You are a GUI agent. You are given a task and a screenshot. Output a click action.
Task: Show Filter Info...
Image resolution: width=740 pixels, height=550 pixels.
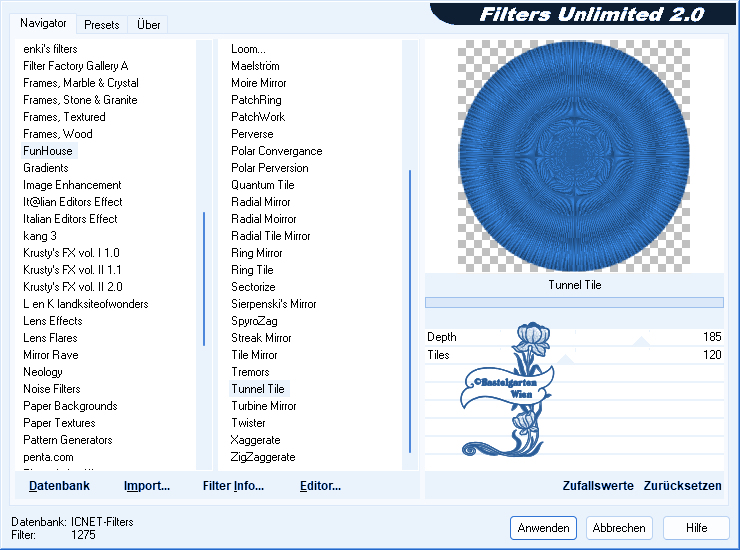click(x=233, y=486)
